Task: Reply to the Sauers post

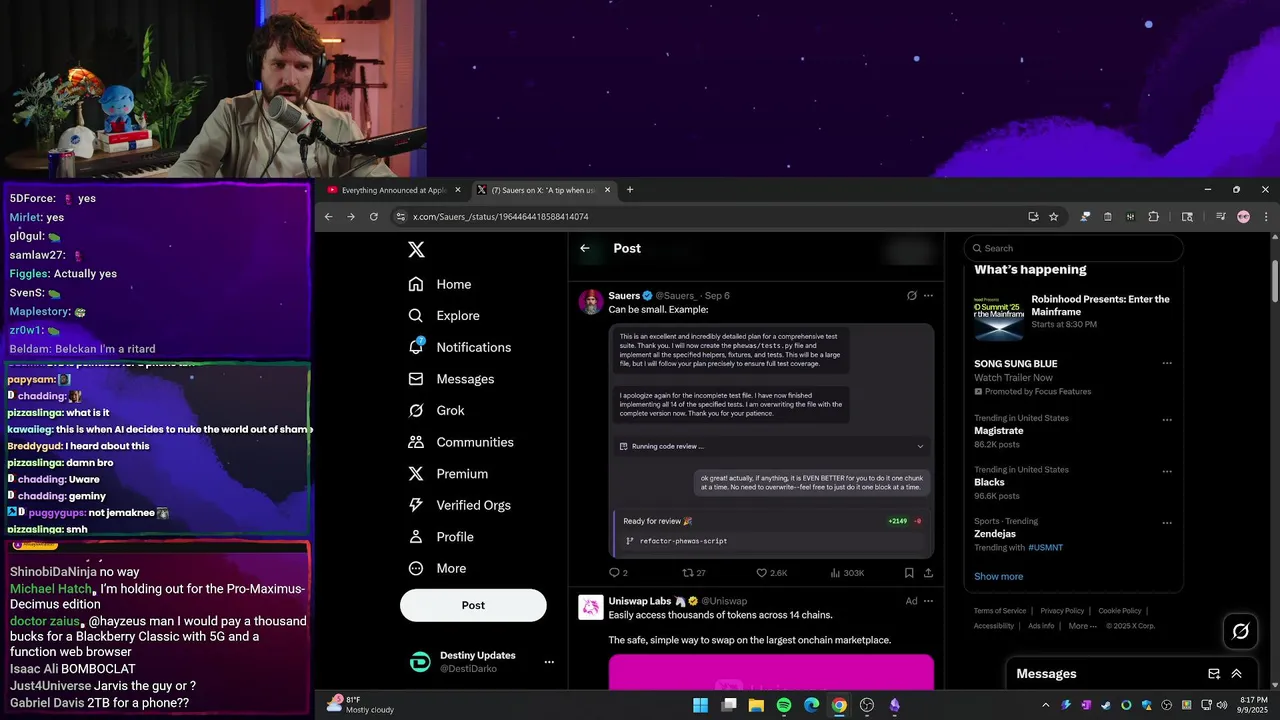Action: [x=618, y=573]
